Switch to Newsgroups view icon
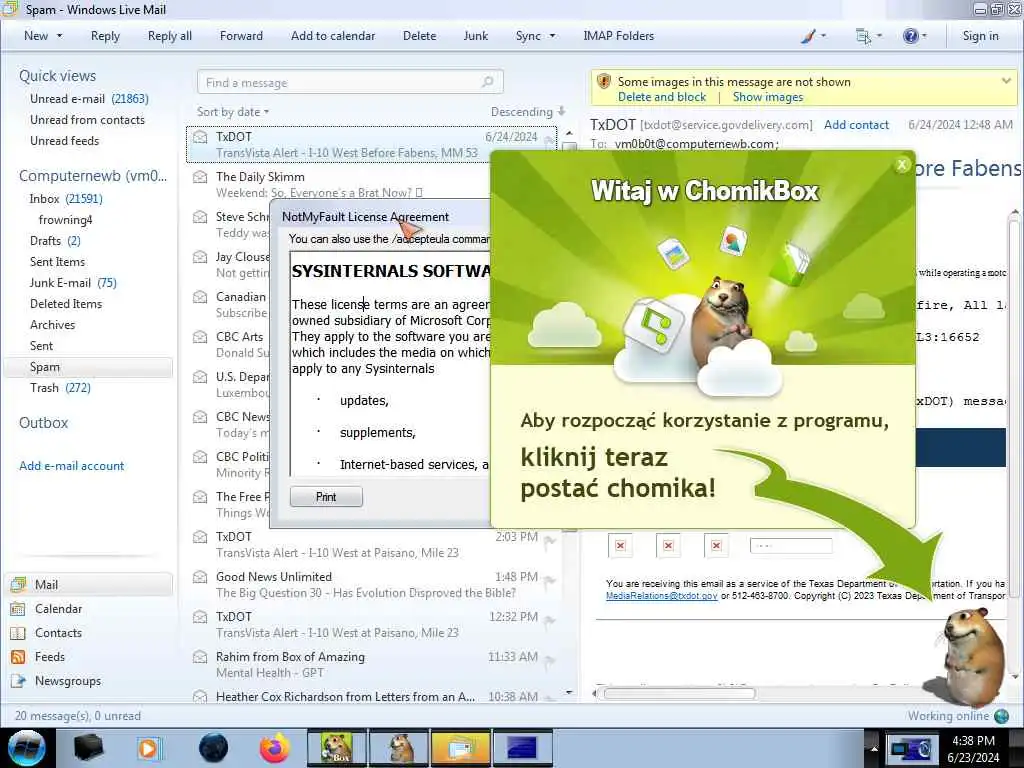1024x768 pixels. [18, 681]
